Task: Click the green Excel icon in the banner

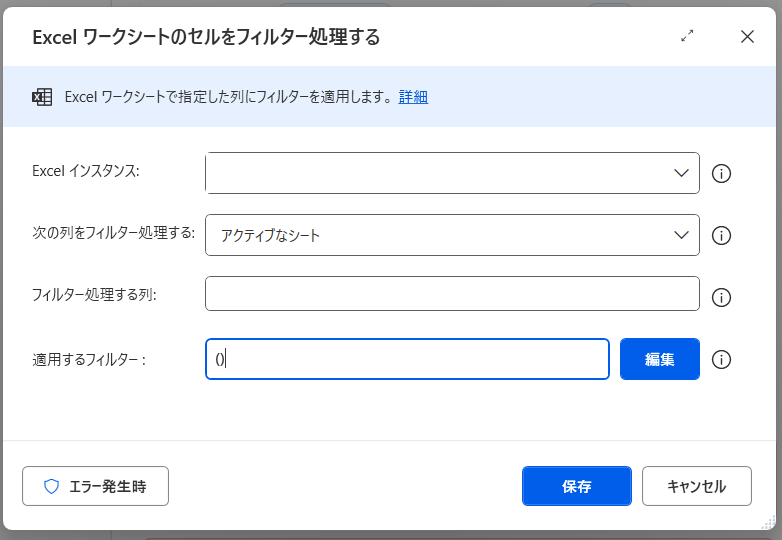Action: tap(42, 97)
